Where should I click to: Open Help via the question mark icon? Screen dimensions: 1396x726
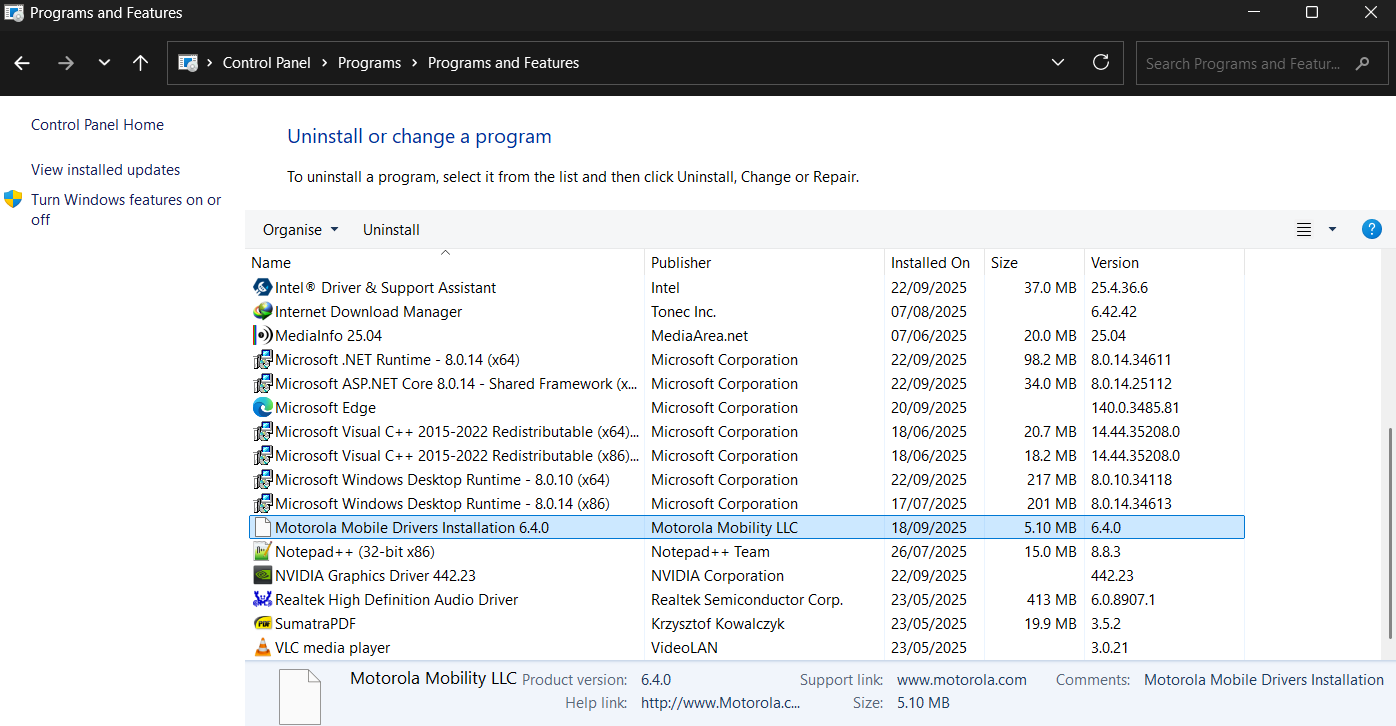(1371, 229)
